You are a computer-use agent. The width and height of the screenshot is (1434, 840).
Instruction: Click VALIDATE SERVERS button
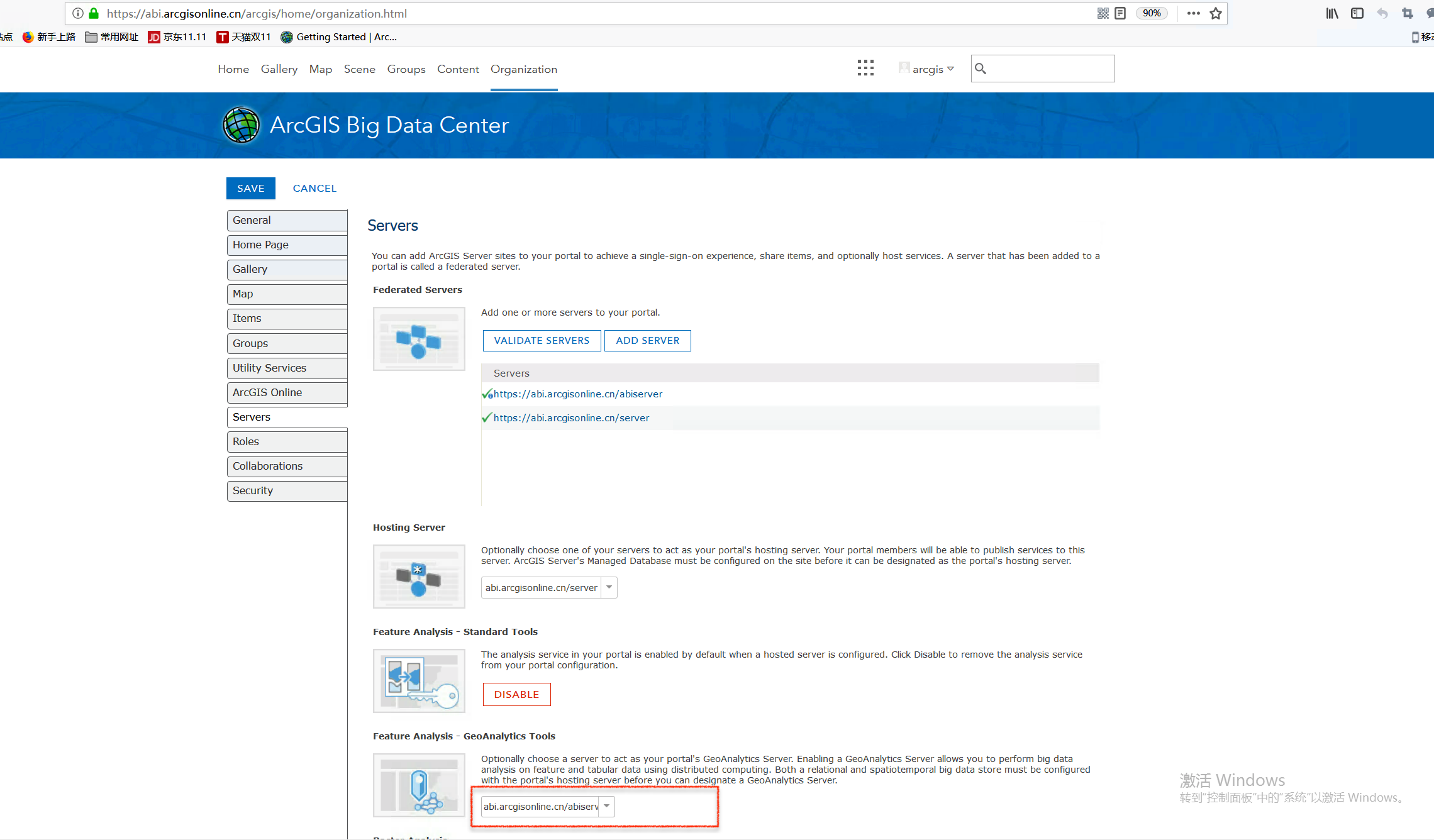pos(542,340)
